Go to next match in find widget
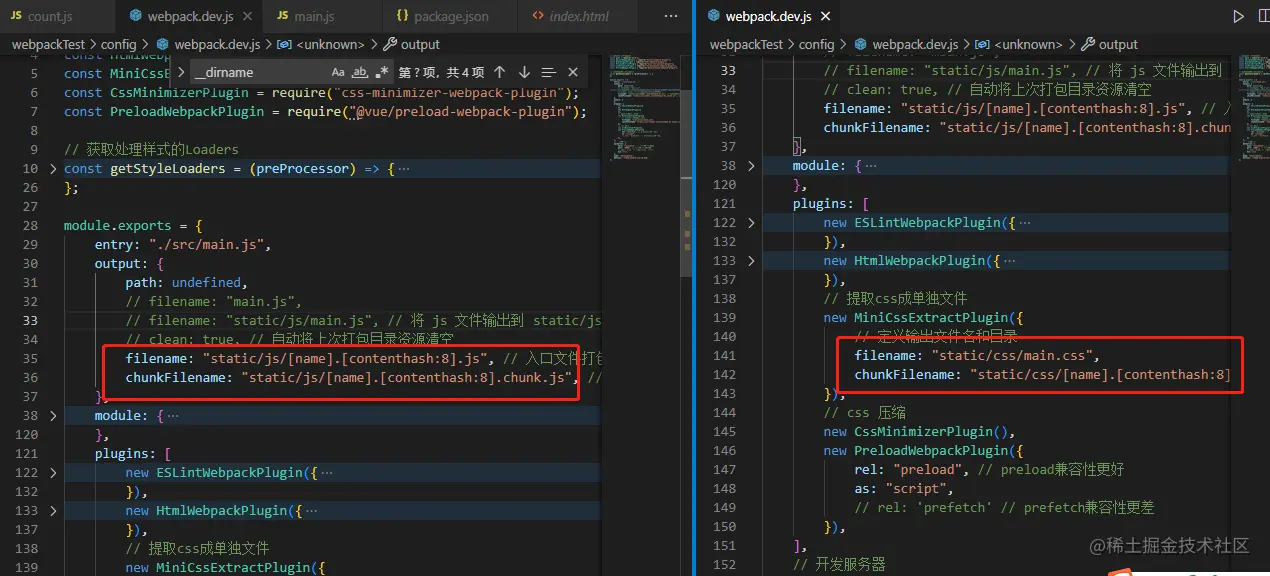Image resolution: width=1270 pixels, height=576 pixels. click(524, 72)
